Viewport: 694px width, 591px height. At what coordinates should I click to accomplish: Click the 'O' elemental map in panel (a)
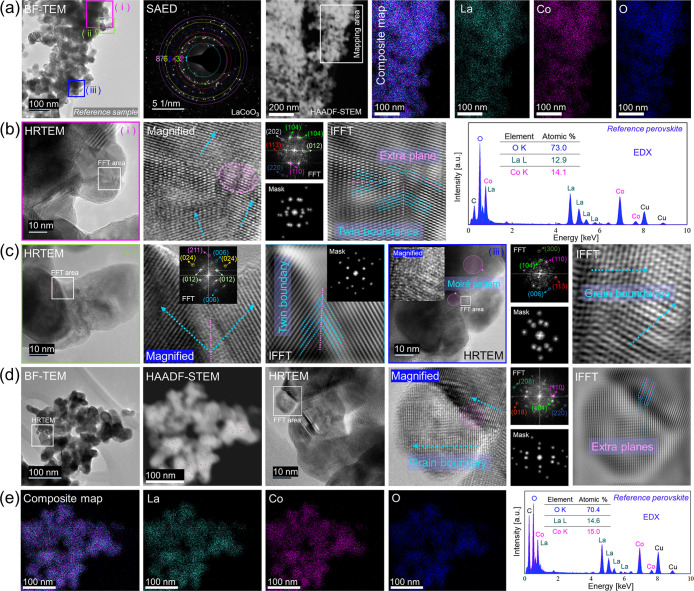tap(653, 59)
